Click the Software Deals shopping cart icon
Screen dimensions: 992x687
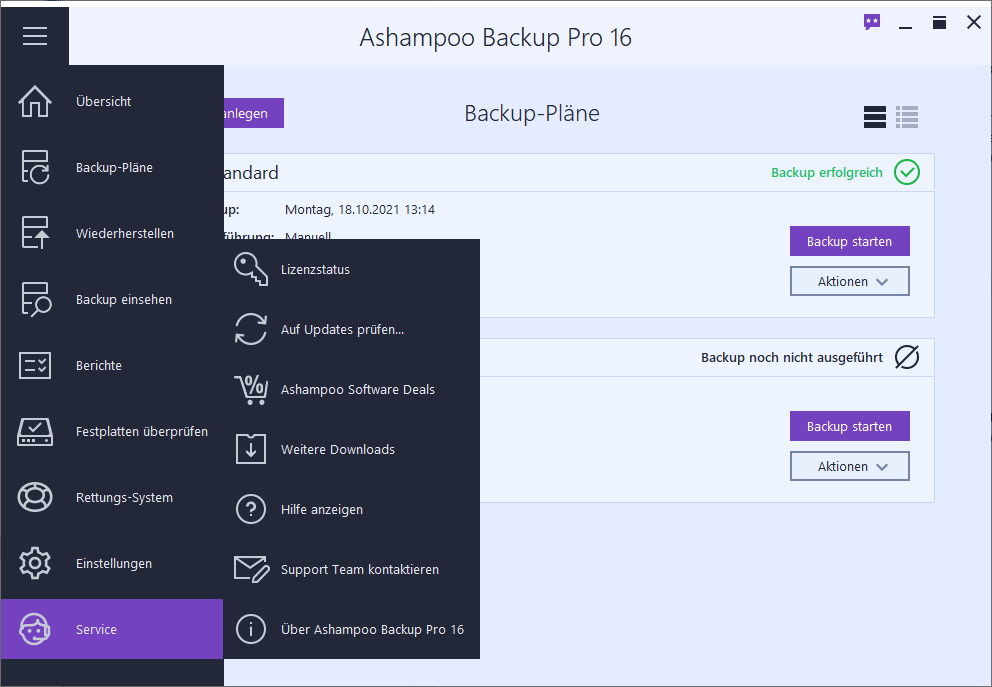(x=251, y=389)
